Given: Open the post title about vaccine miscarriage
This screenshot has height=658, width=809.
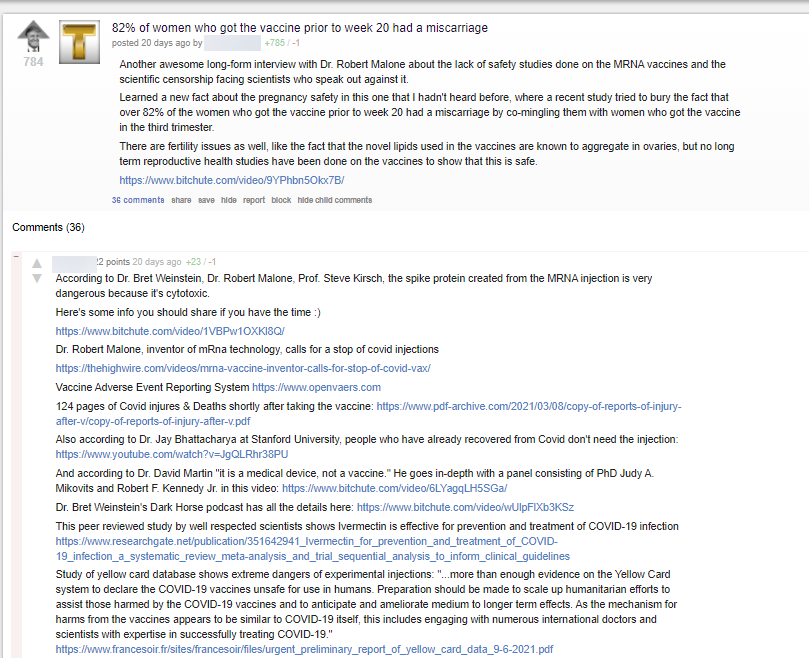Looking at the screenshot, I should click(x=299, y=28).
